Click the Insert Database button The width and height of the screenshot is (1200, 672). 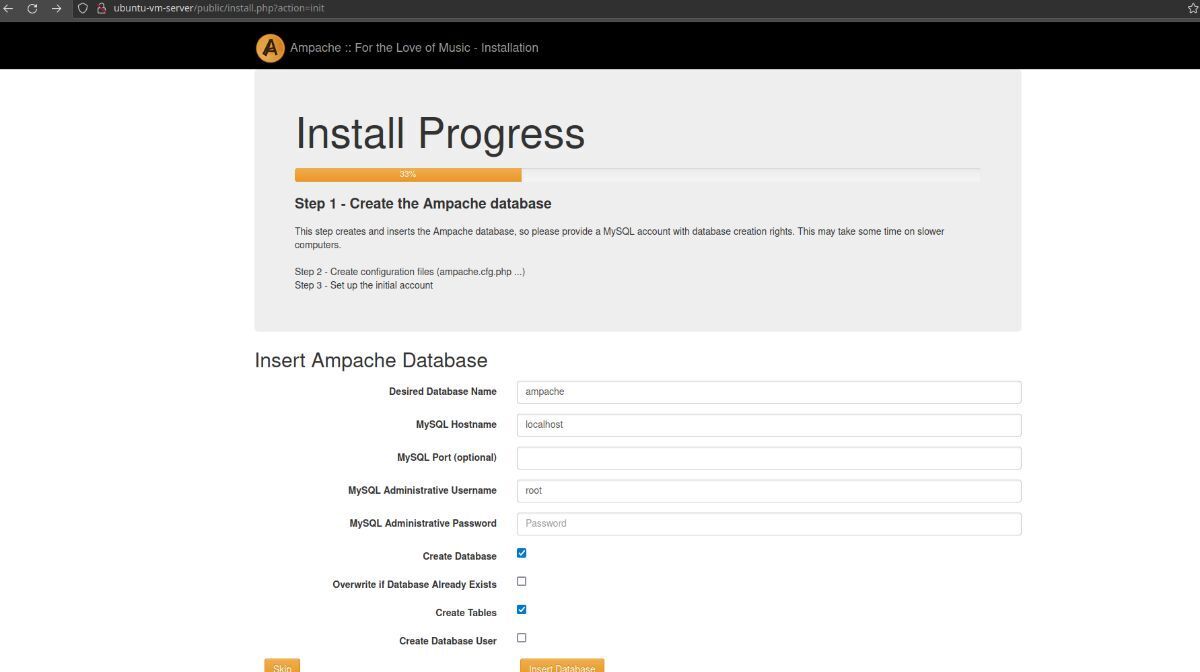pyautogui.click(x=562, y=666)
